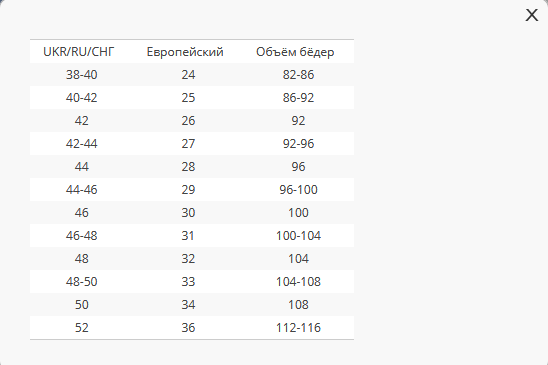The height and width of the screenshot is (365, 548).
Task: Close the size chart popup
Action: coord(532,15)
